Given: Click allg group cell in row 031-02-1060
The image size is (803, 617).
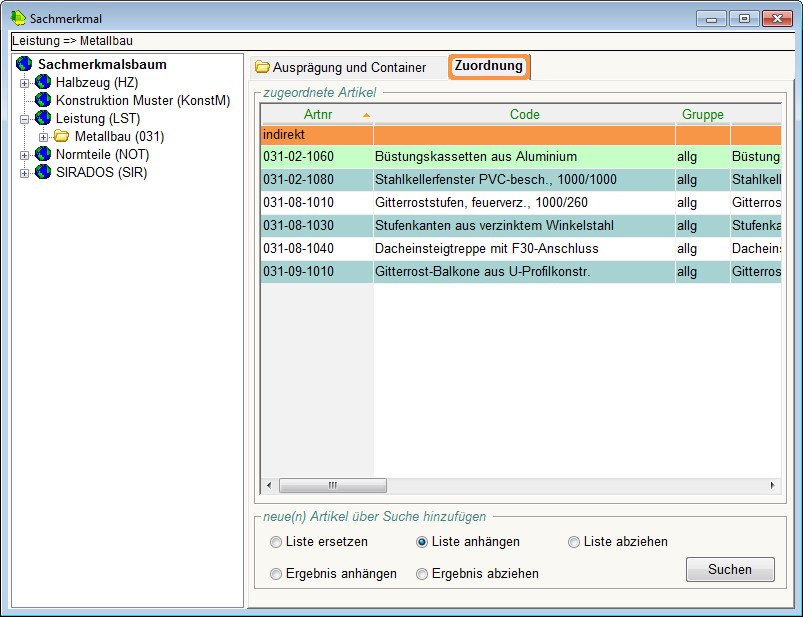Looking at the screenshot, I should pyautogui.click(x=703, y=157).
